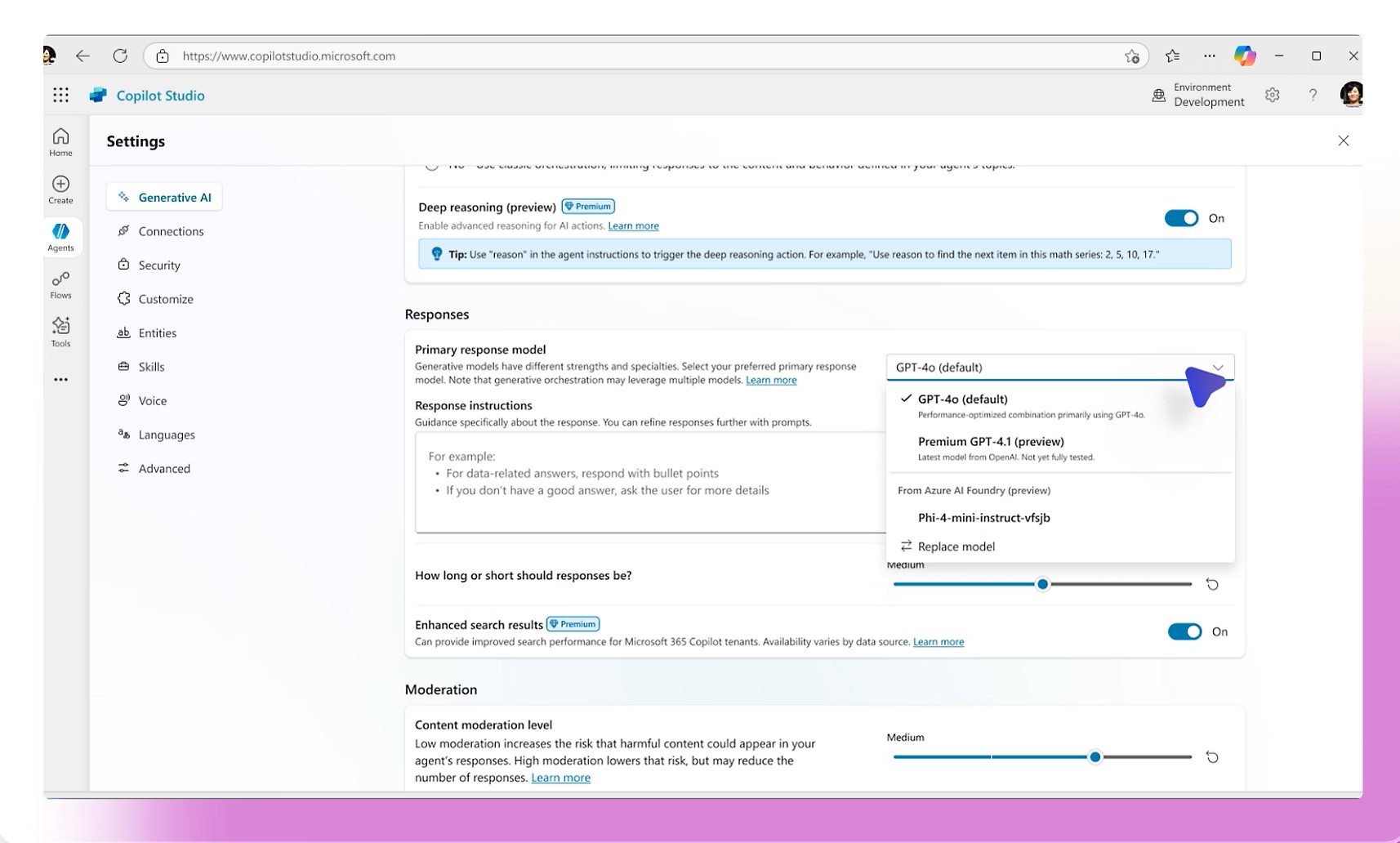Viewport: 1400px width, 843px height.
Task: Disable the Enhanced search results toggle
Action: pyautogui.click(x=1184, y=631)
